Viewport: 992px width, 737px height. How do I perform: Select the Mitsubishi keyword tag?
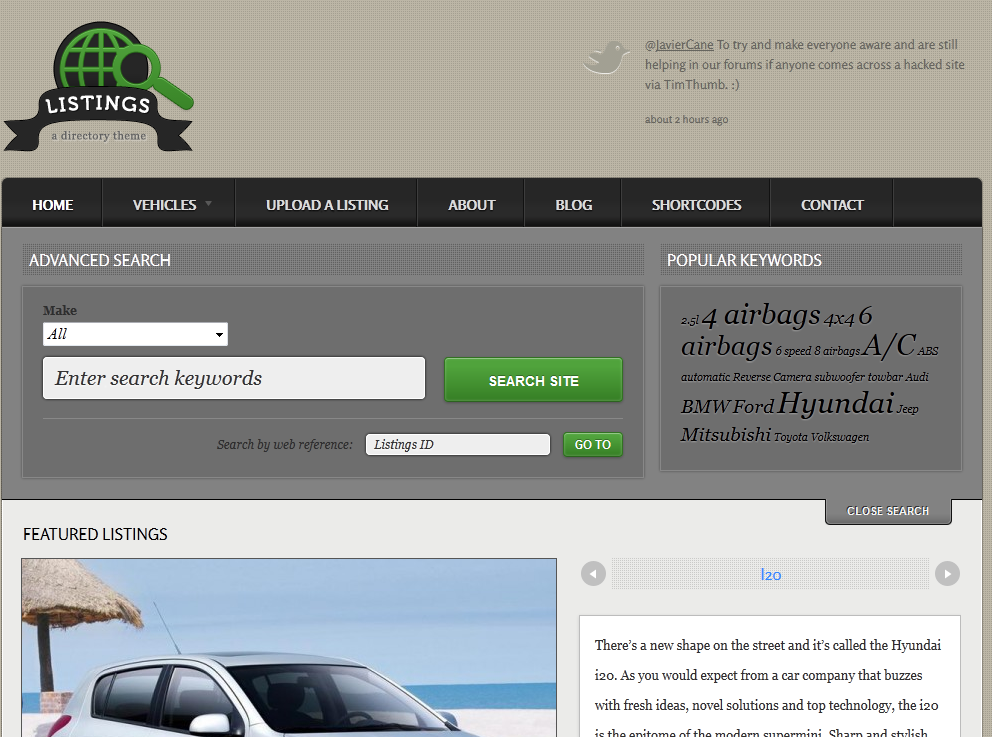726,435
